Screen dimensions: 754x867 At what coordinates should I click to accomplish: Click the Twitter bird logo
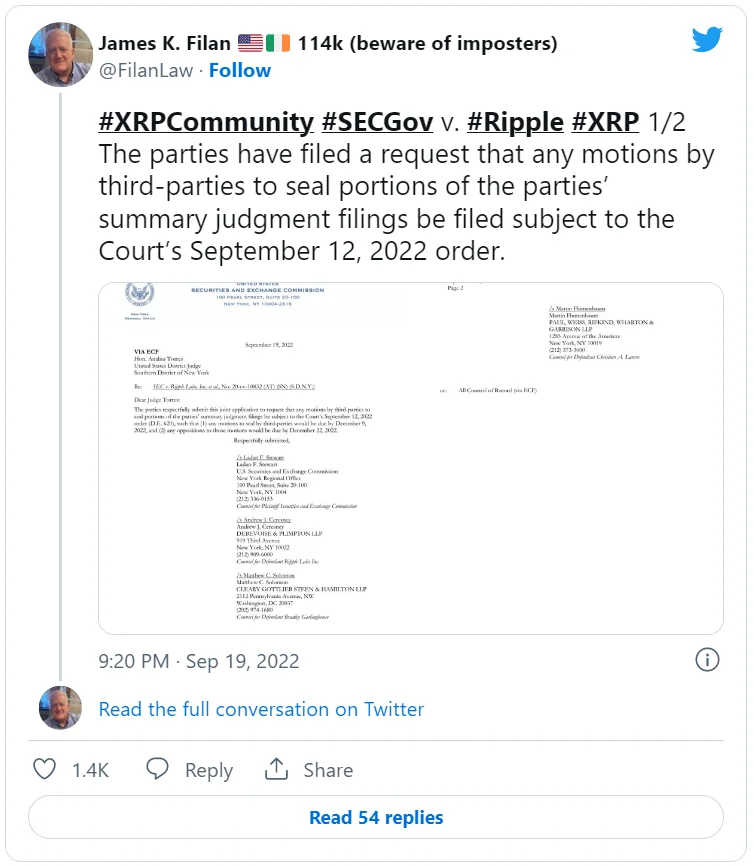click(x=707, y=40)
